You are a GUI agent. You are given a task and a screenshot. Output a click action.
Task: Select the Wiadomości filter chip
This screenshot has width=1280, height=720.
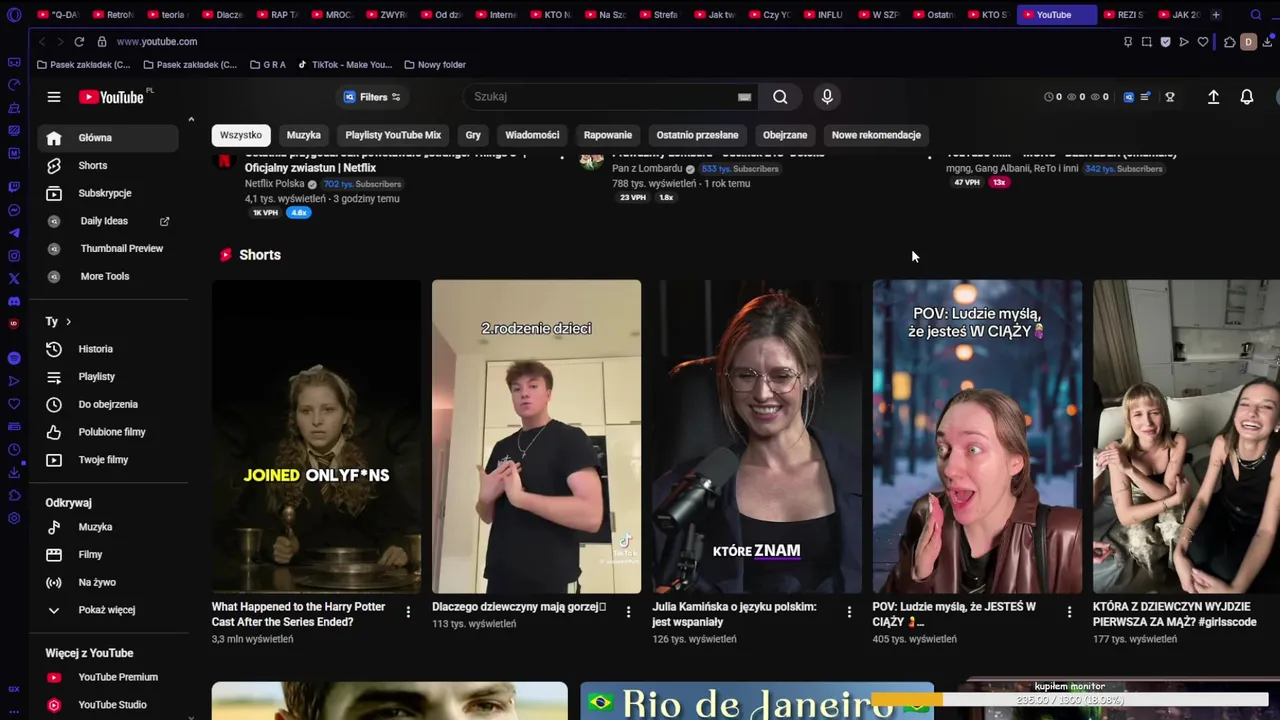coord(532,135)
